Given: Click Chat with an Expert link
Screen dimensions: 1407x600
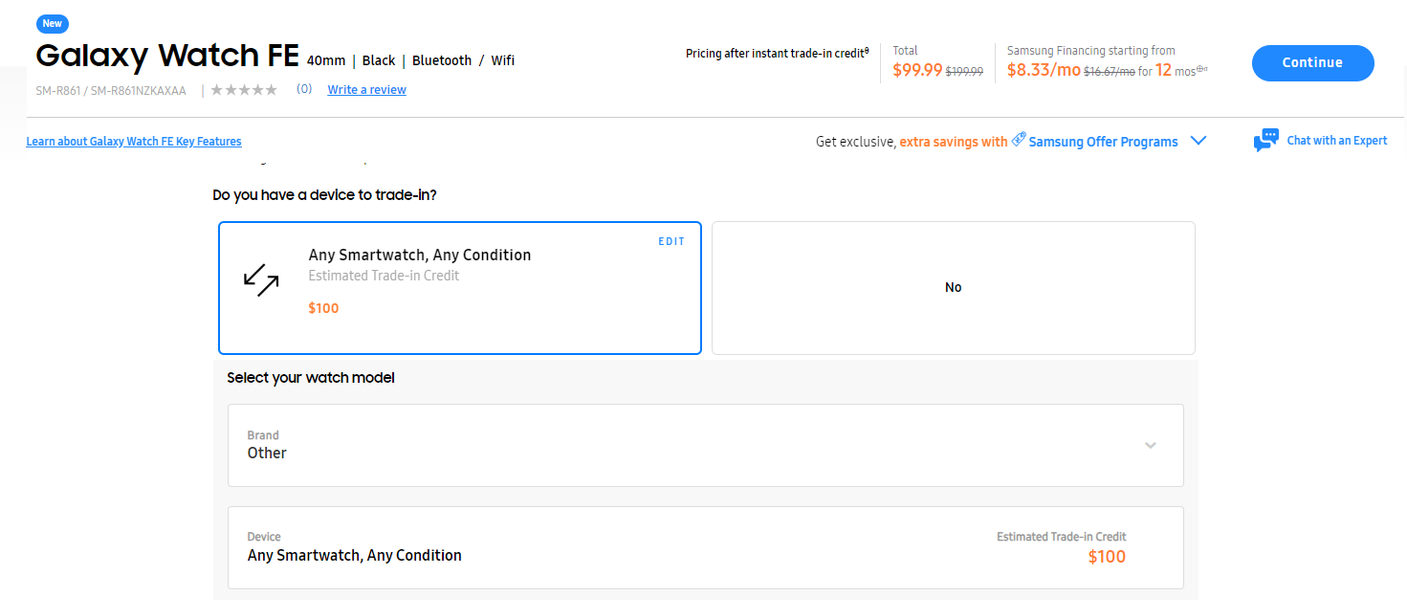Looking at the screenshot, I should pos(1336,141).
